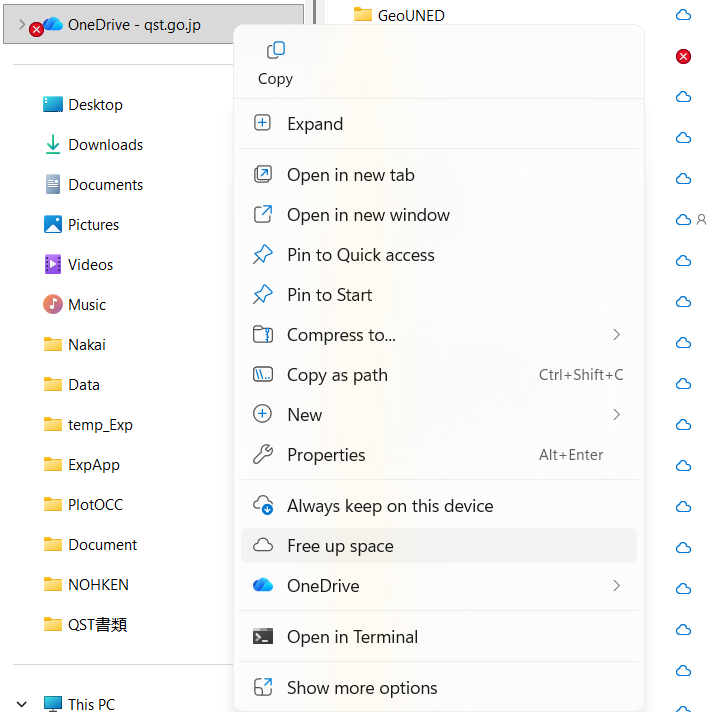Click the Always keep on this device icon

pos(263,505)
